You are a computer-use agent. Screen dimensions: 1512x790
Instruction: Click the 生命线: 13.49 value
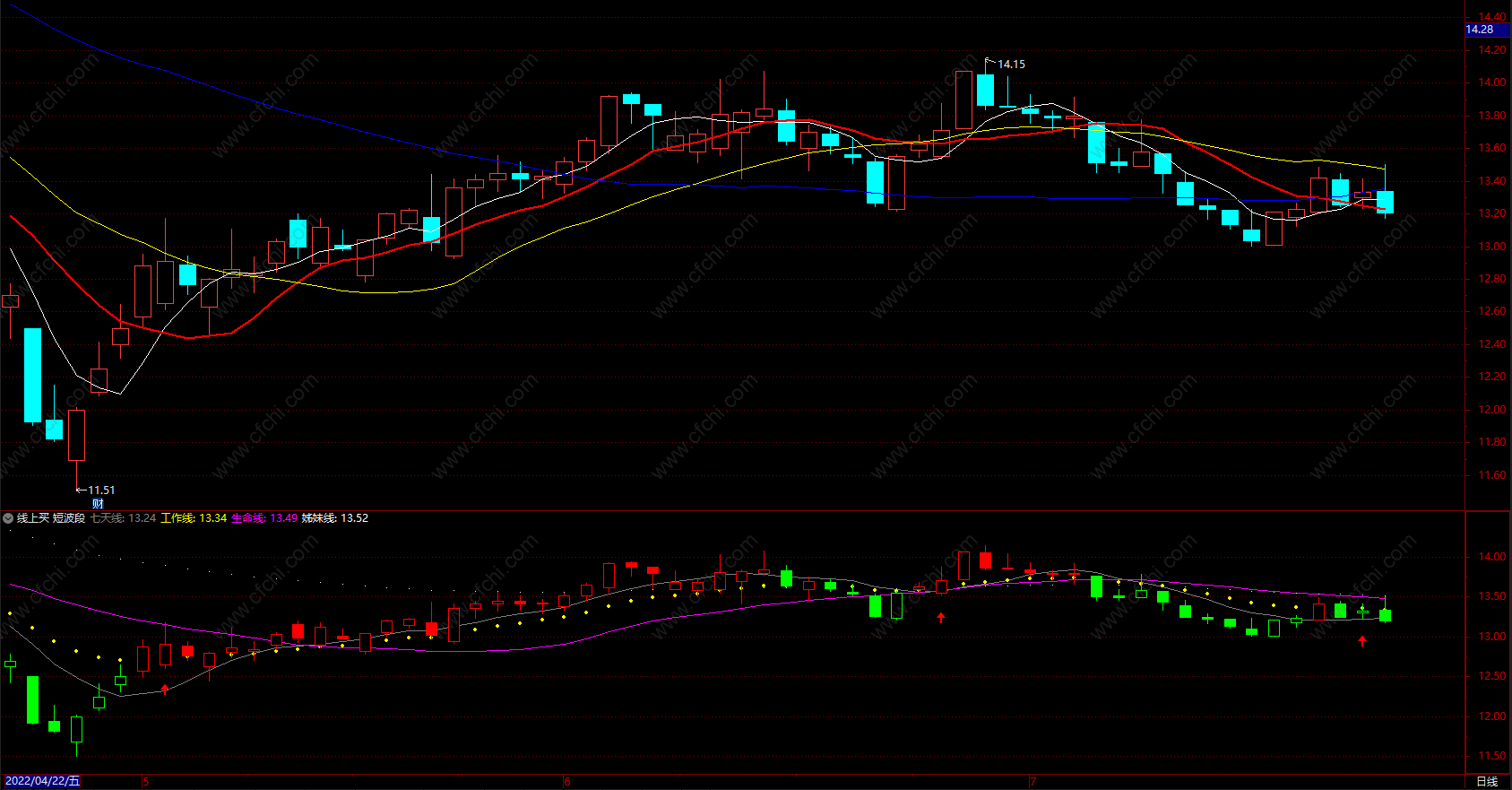click(x=264, y=518)
